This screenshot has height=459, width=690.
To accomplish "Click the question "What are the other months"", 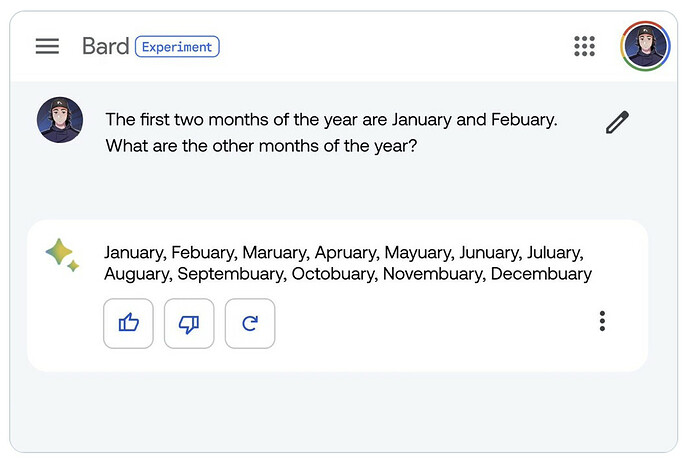I will tap(260, 145).
